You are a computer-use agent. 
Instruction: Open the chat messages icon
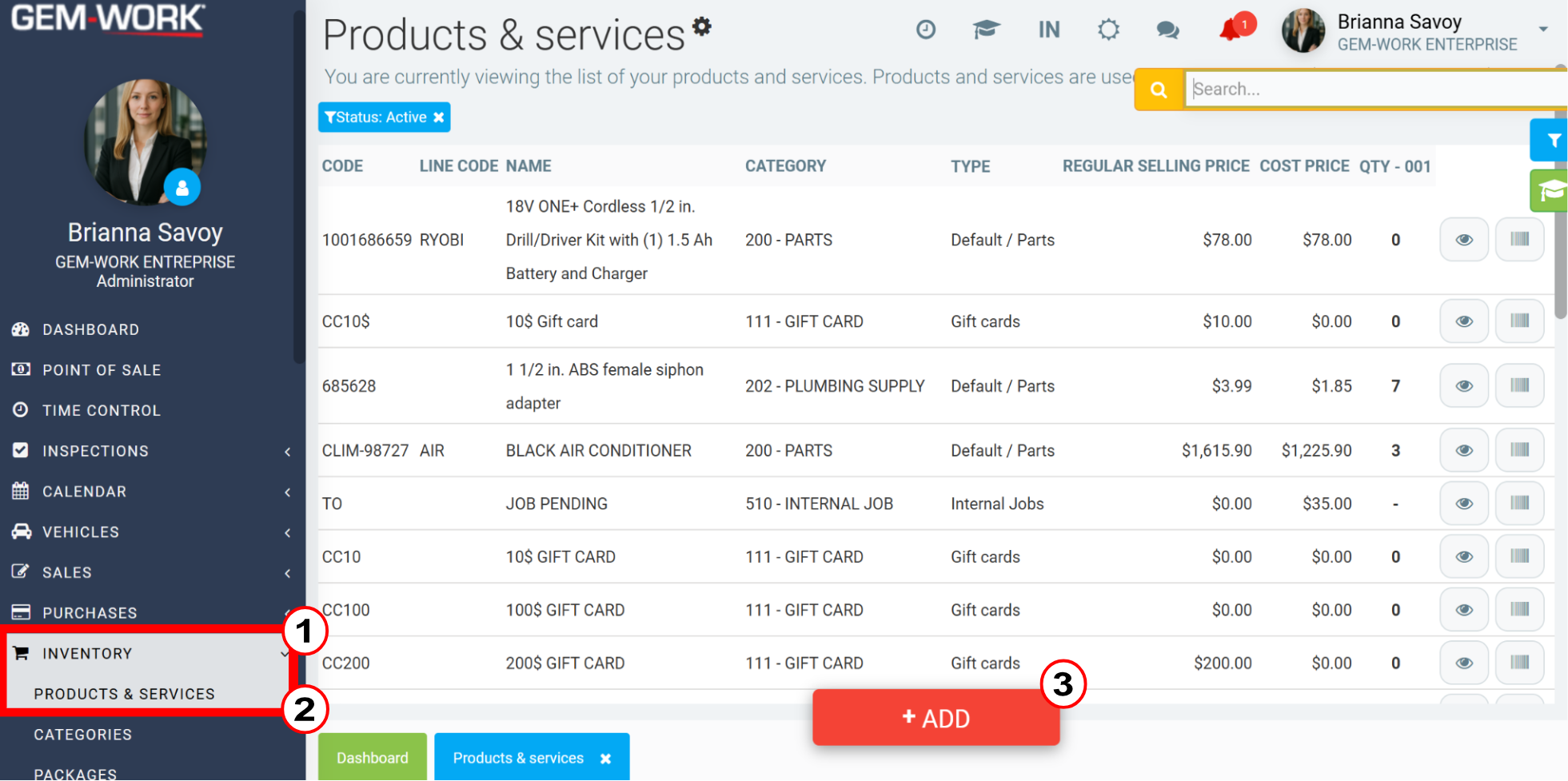click(1167, 30)
